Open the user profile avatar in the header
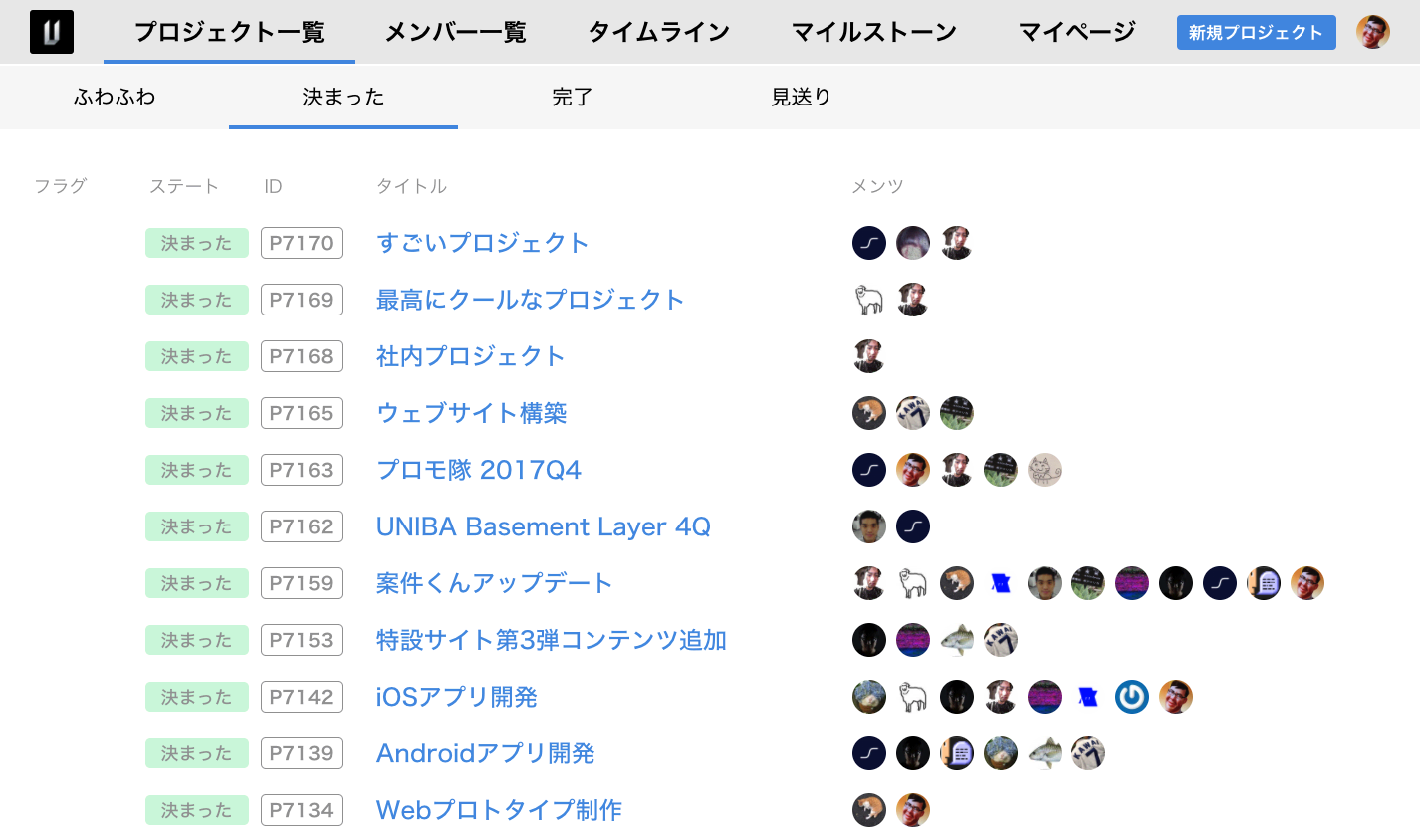This screenshot has height=840, width=1420. [x=1372, y=32]
